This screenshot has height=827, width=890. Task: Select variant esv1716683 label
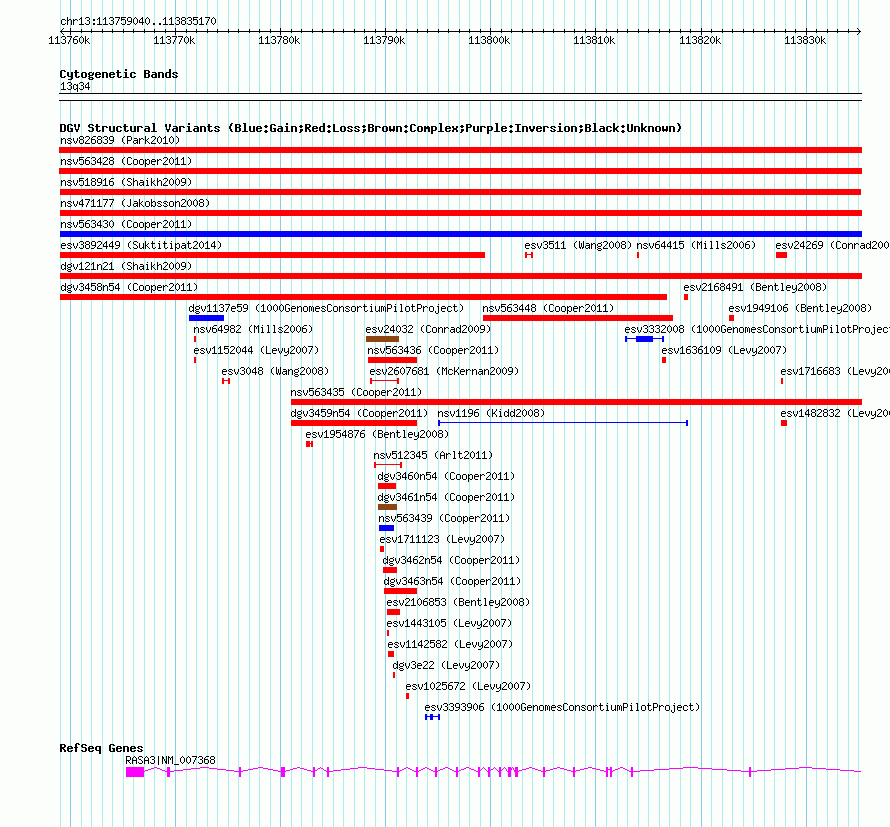834,371
